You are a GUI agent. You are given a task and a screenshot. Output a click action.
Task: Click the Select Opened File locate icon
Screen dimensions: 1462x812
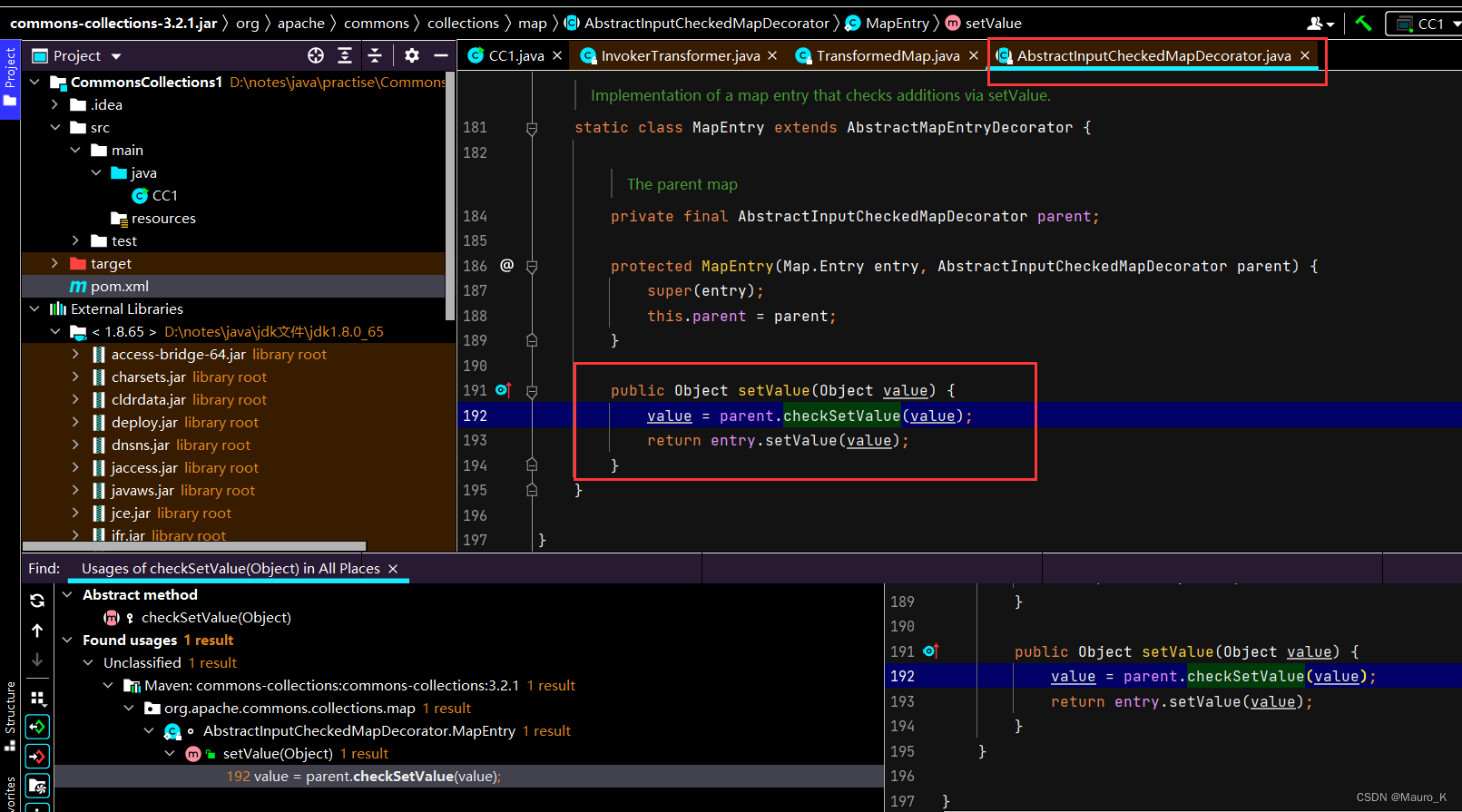(316, 55)
